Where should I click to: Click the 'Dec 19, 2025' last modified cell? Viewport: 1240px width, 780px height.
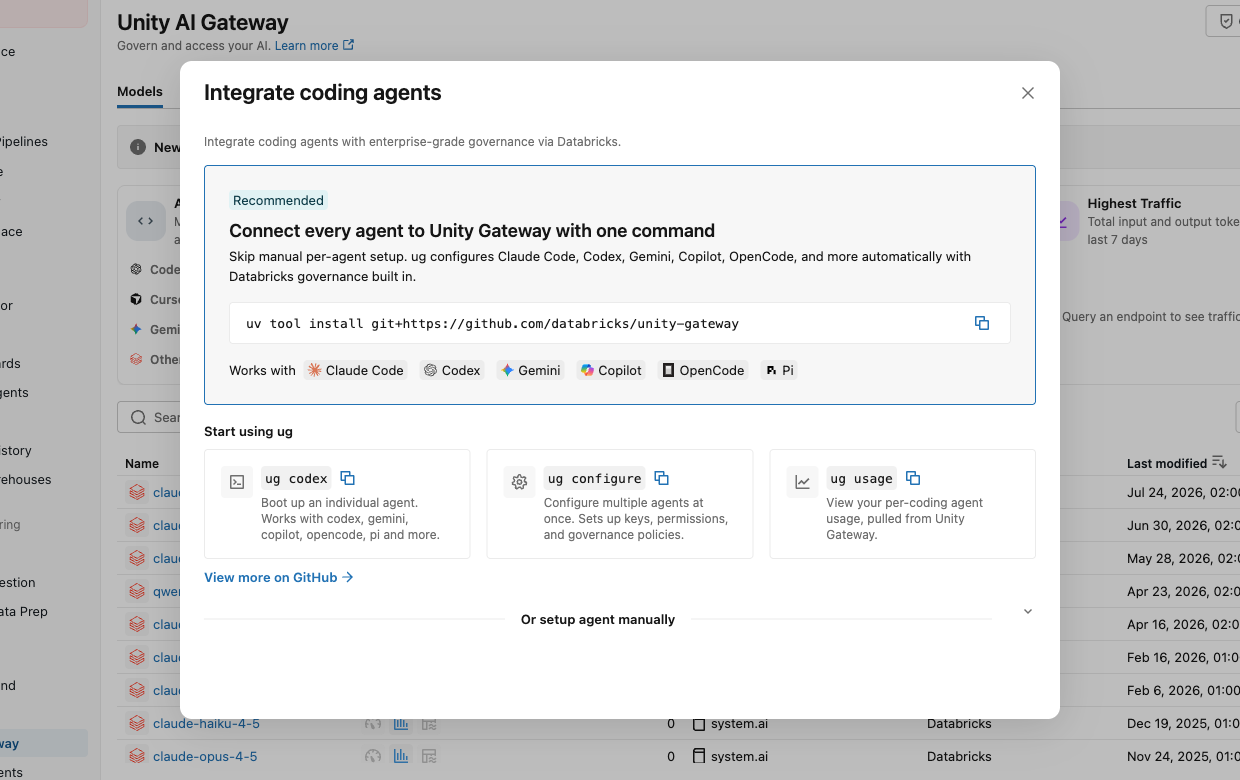(x=1183, y=723)
